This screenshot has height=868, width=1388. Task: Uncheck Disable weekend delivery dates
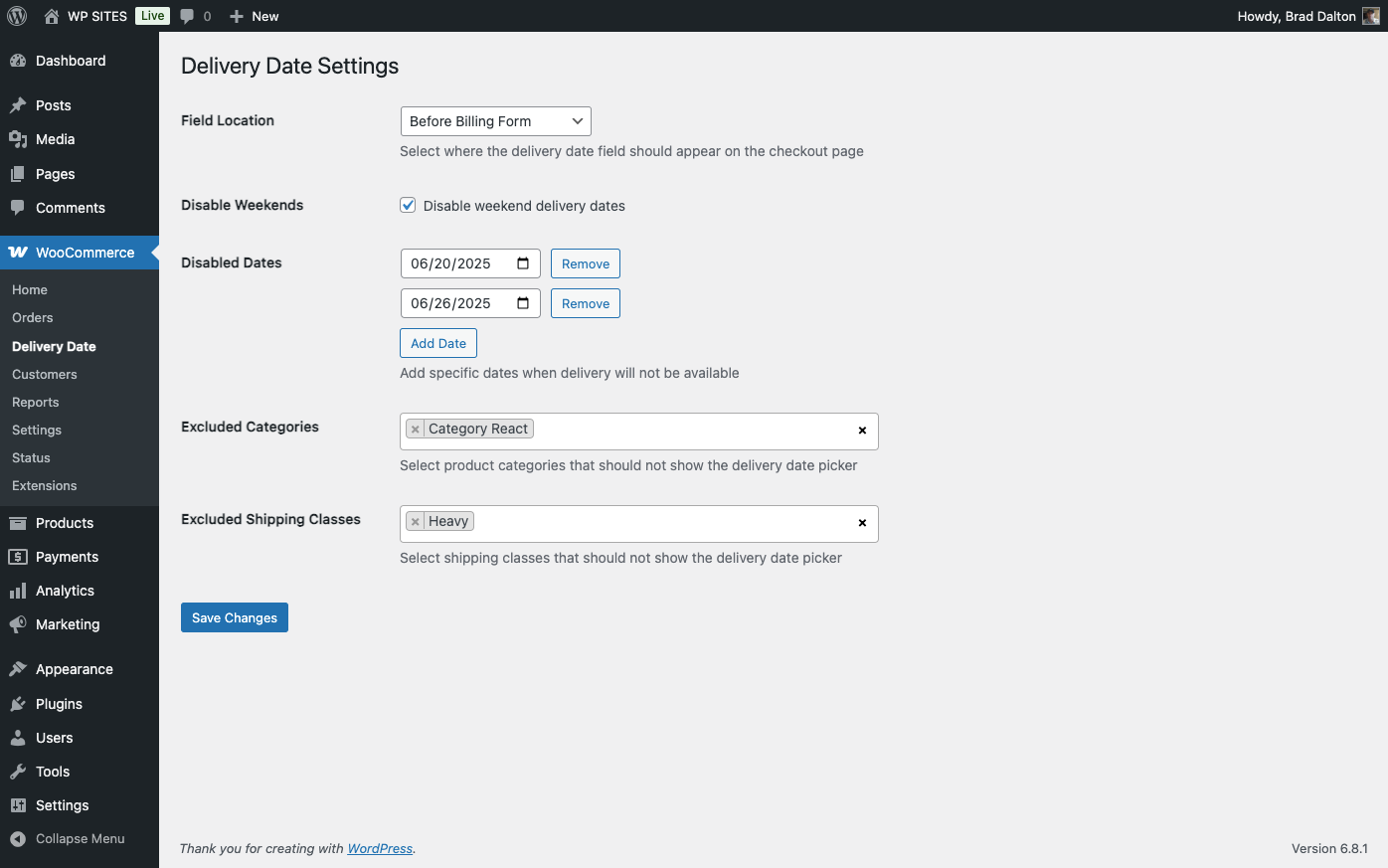408,205
